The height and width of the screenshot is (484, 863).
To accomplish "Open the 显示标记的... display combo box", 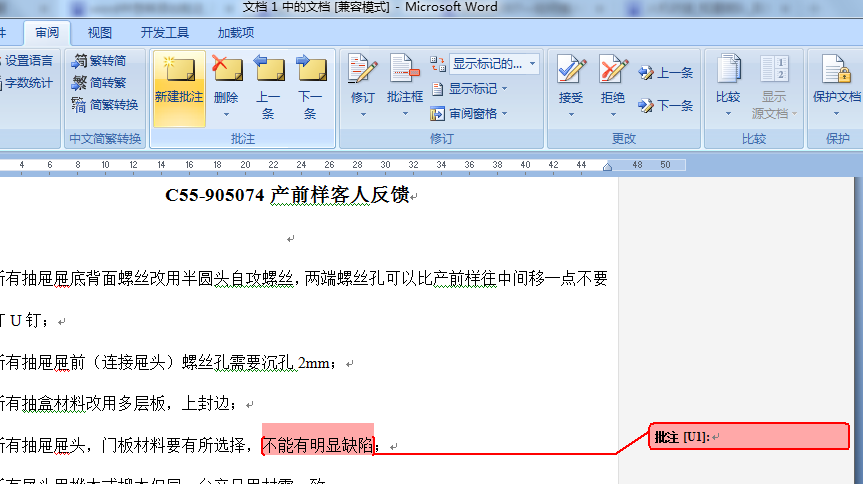I will (494, 64).
